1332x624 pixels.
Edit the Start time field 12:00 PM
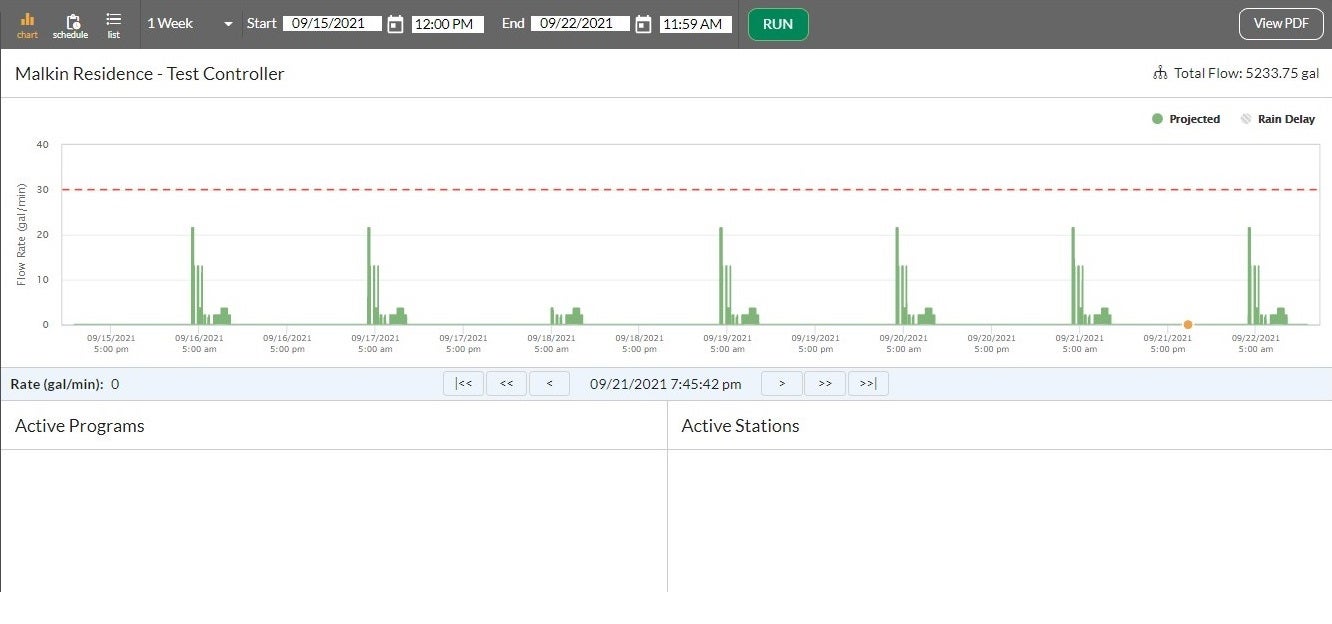pos(448,24)
